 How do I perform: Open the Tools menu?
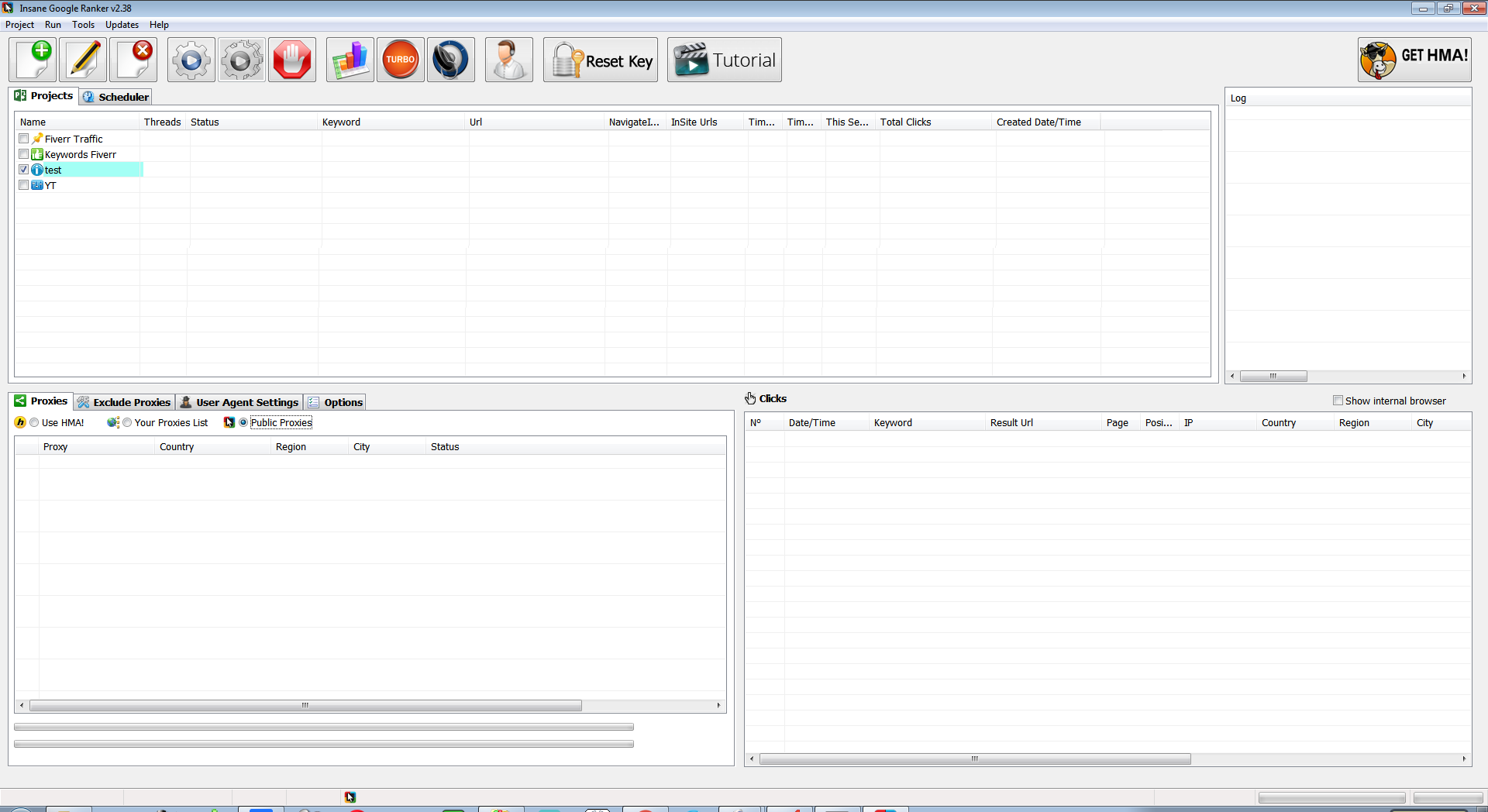[x=83, y=24]
